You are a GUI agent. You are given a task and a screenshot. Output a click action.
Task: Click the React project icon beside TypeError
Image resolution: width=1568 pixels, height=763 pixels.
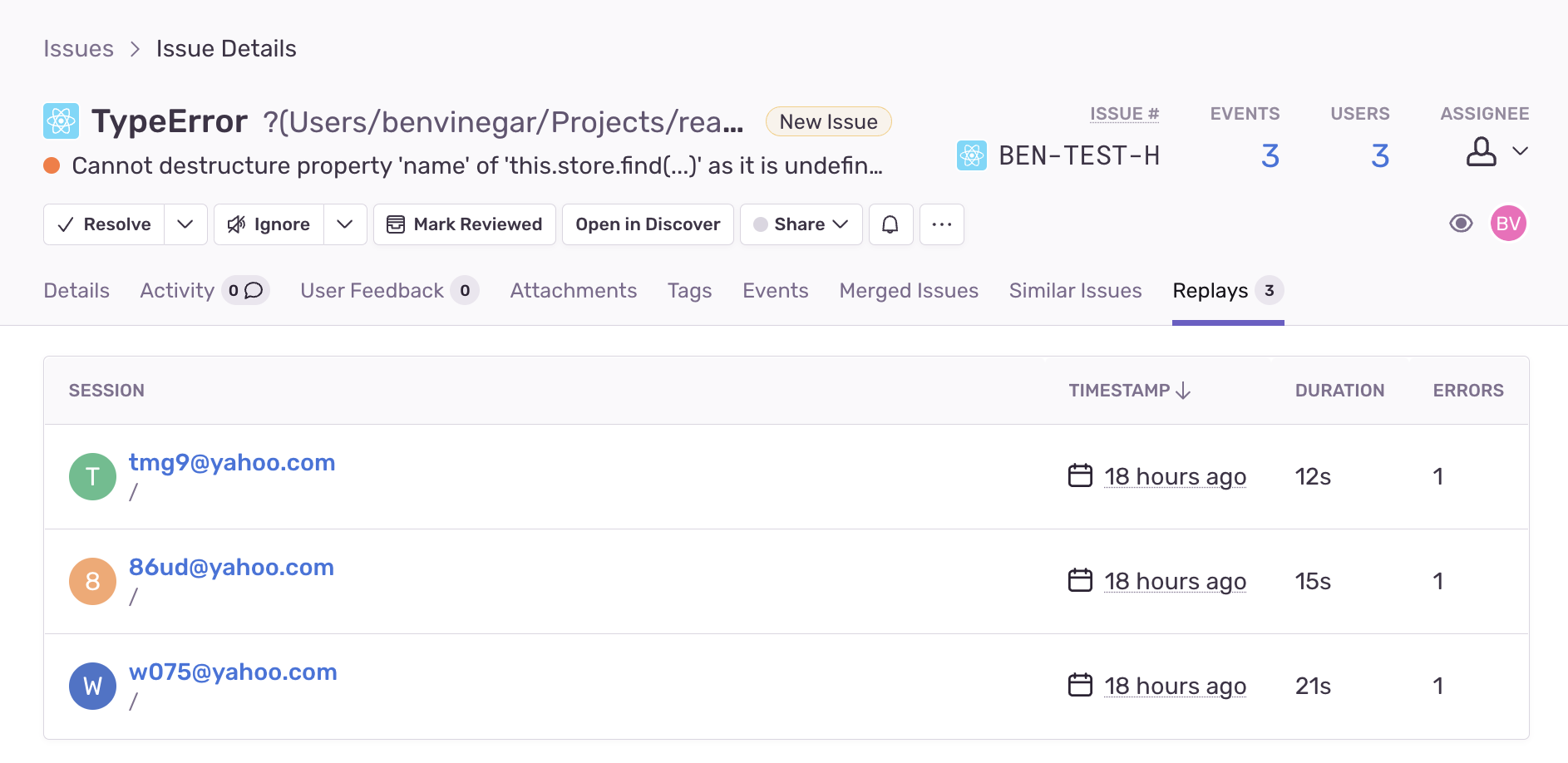tap(62, 121)
